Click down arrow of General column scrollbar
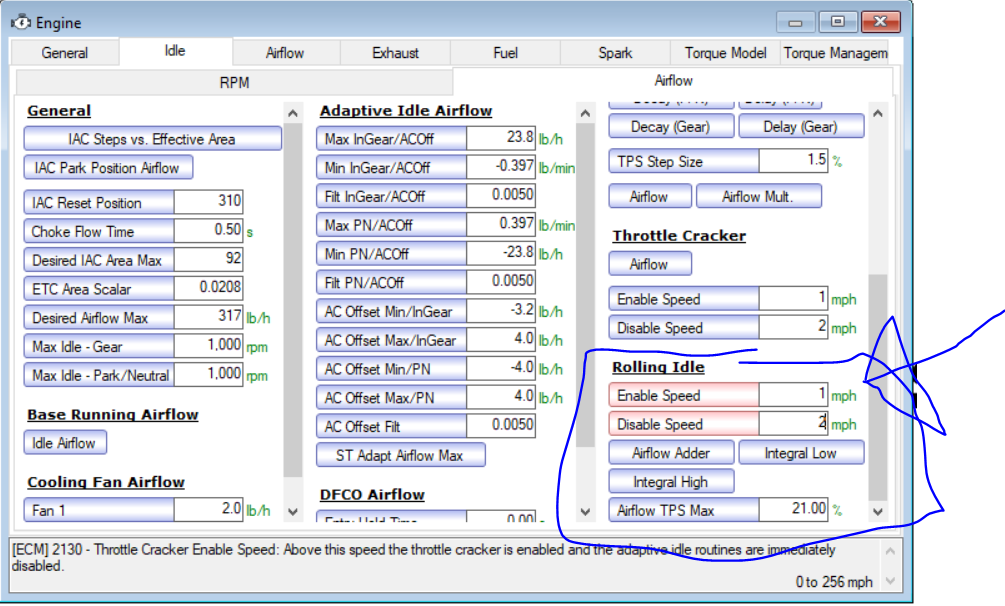1005x606 pixels. pos(293,512)
